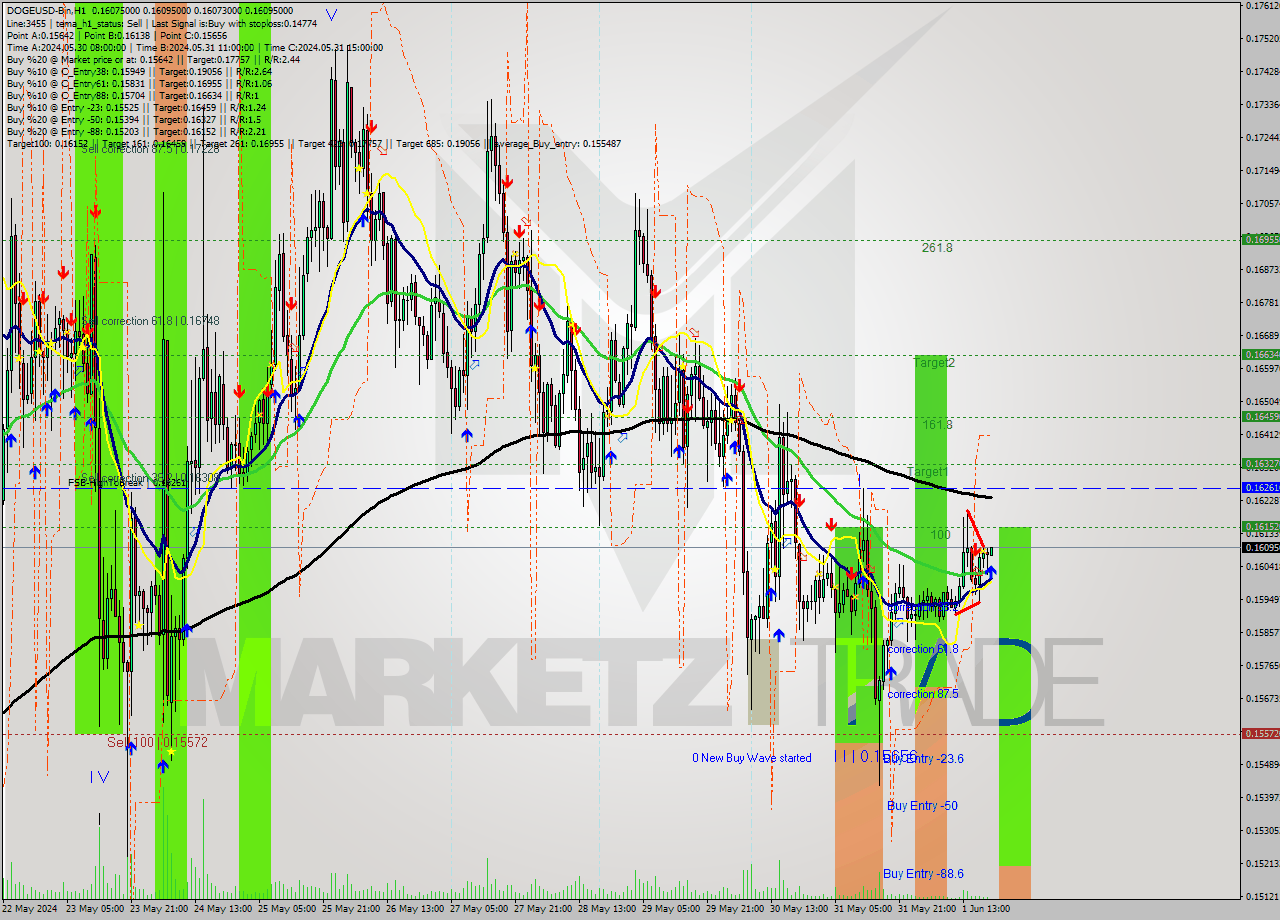
Task: Click the 0.17057 price axis value
Action: click(1261, 204)
